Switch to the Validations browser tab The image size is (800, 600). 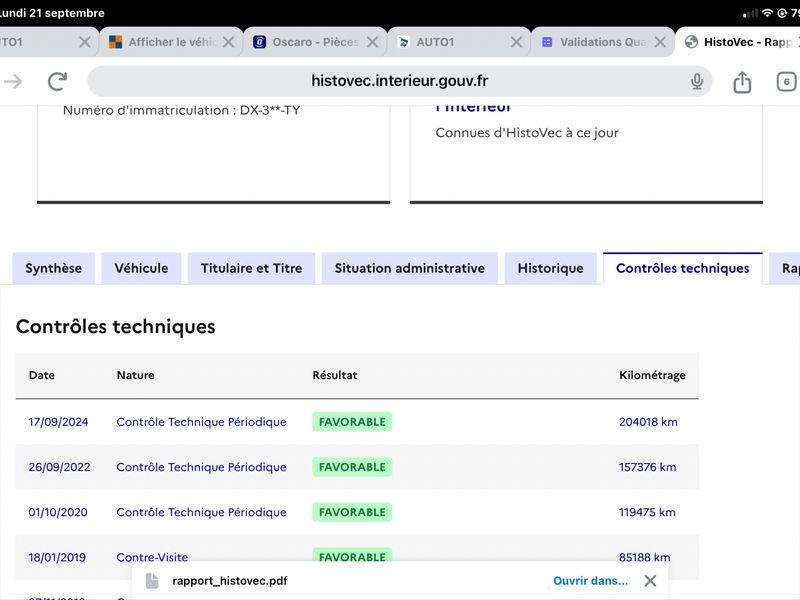tap(595, 42)
